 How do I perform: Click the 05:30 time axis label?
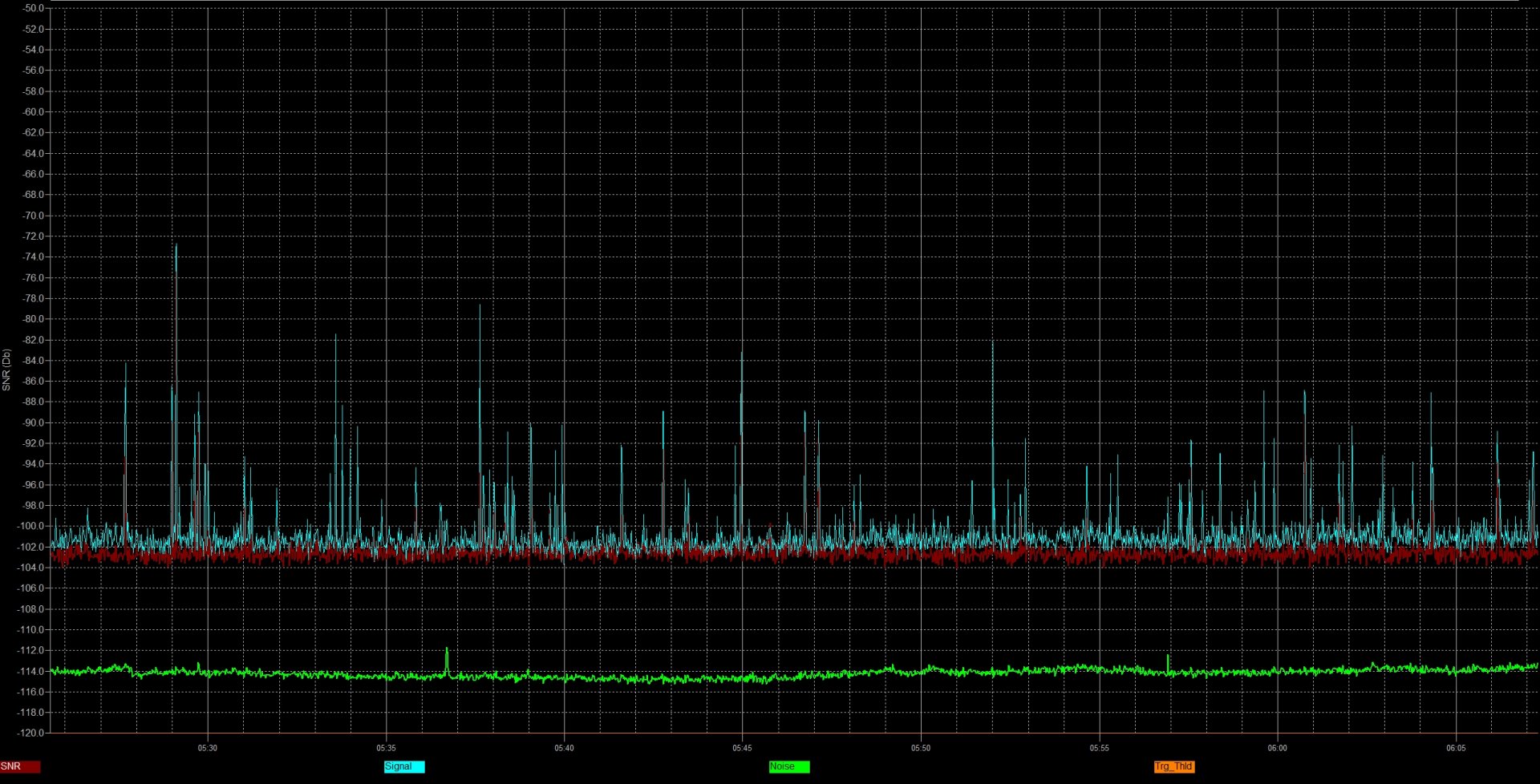click(x=208, y=748)
